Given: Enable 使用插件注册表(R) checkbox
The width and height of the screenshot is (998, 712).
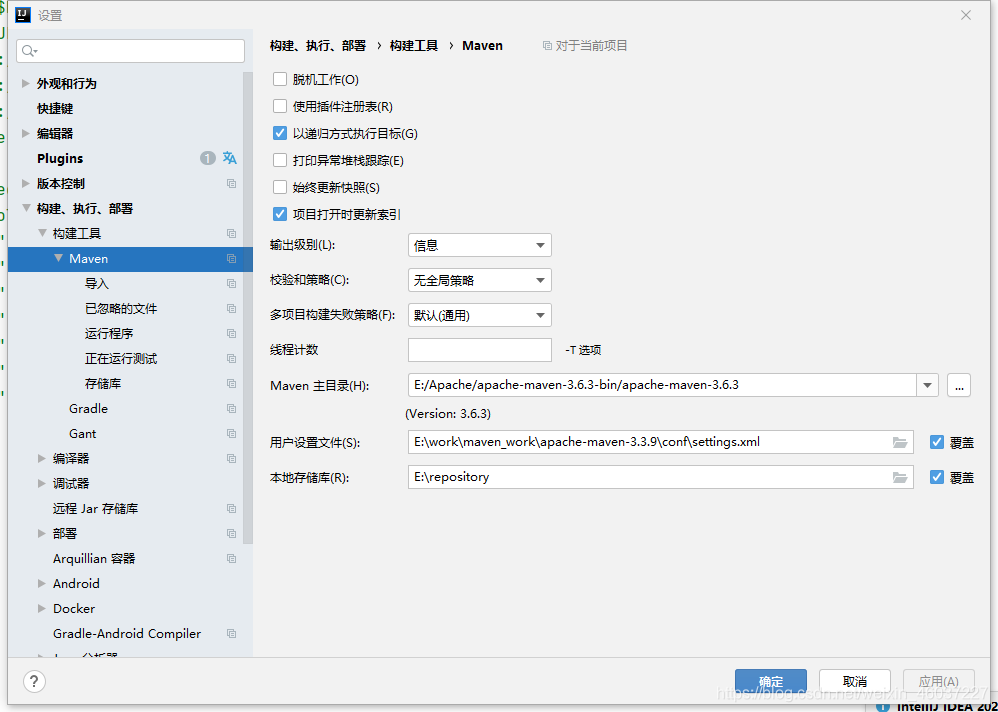Looking at the screenshot, I should [279, 106].
